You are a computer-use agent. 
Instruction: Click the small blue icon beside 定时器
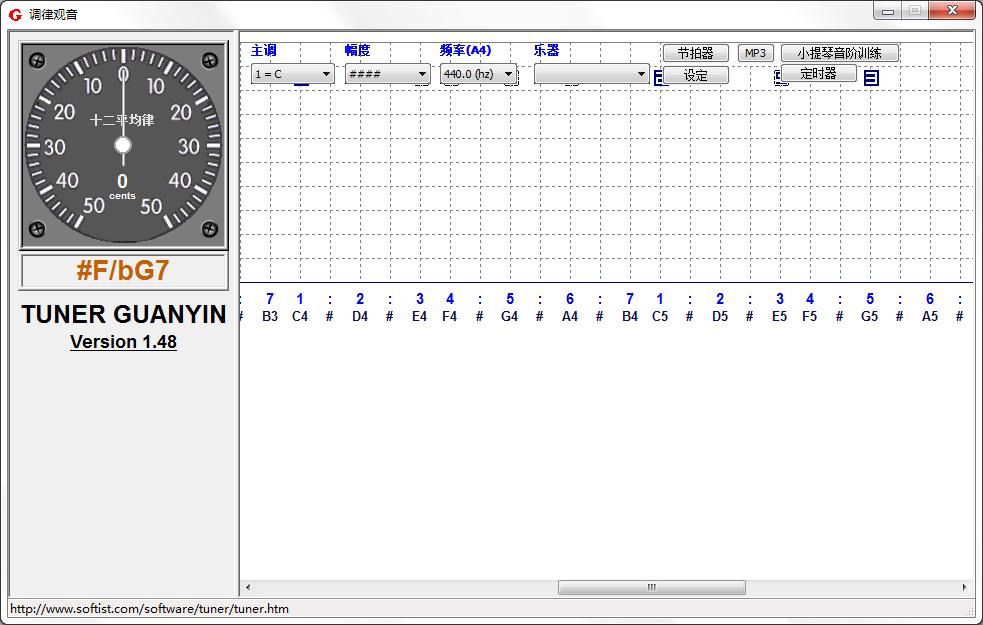pyautogui.click(x=871, y=78)
